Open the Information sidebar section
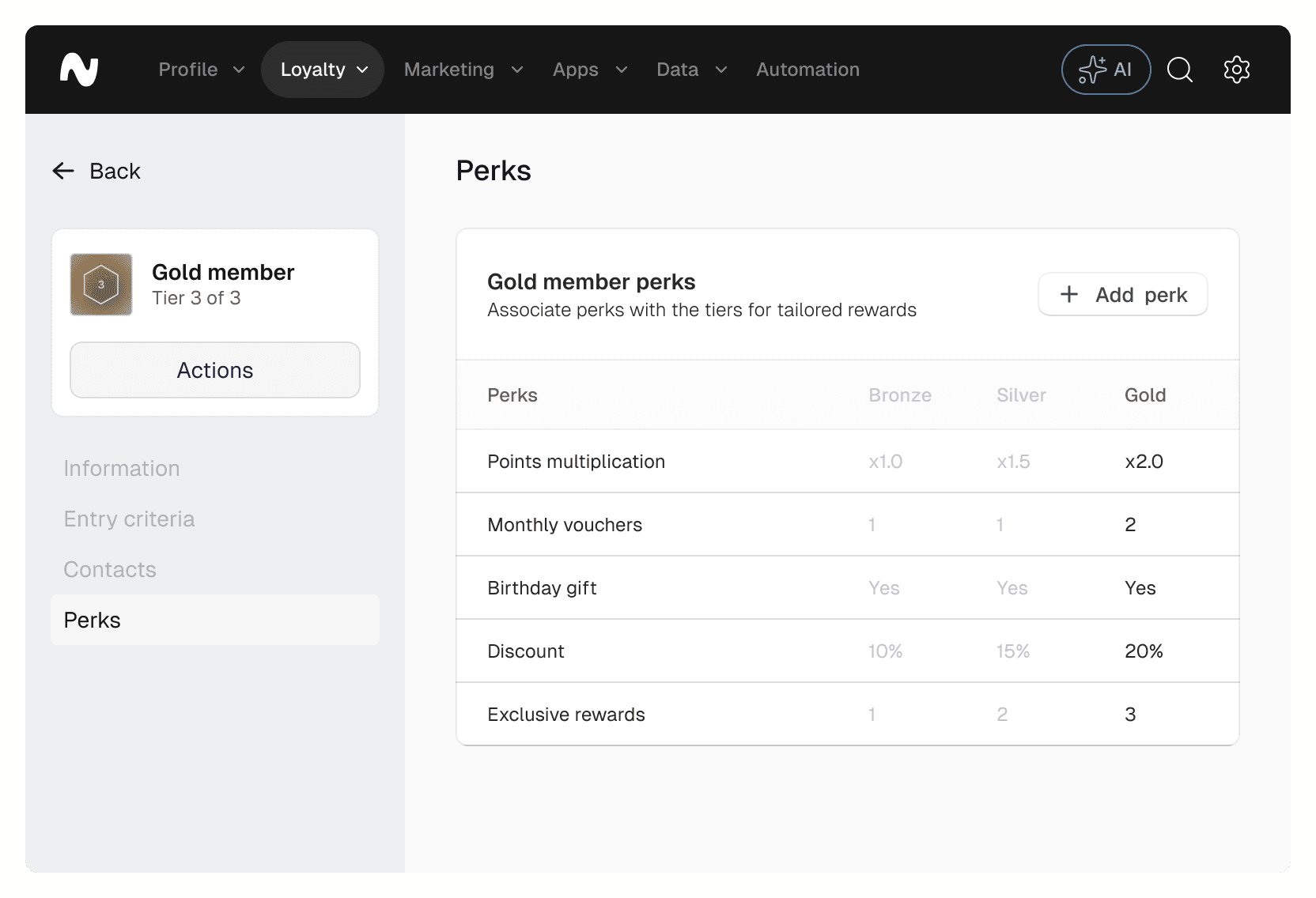Viewport: 1316px width, 898px height. 122,468
